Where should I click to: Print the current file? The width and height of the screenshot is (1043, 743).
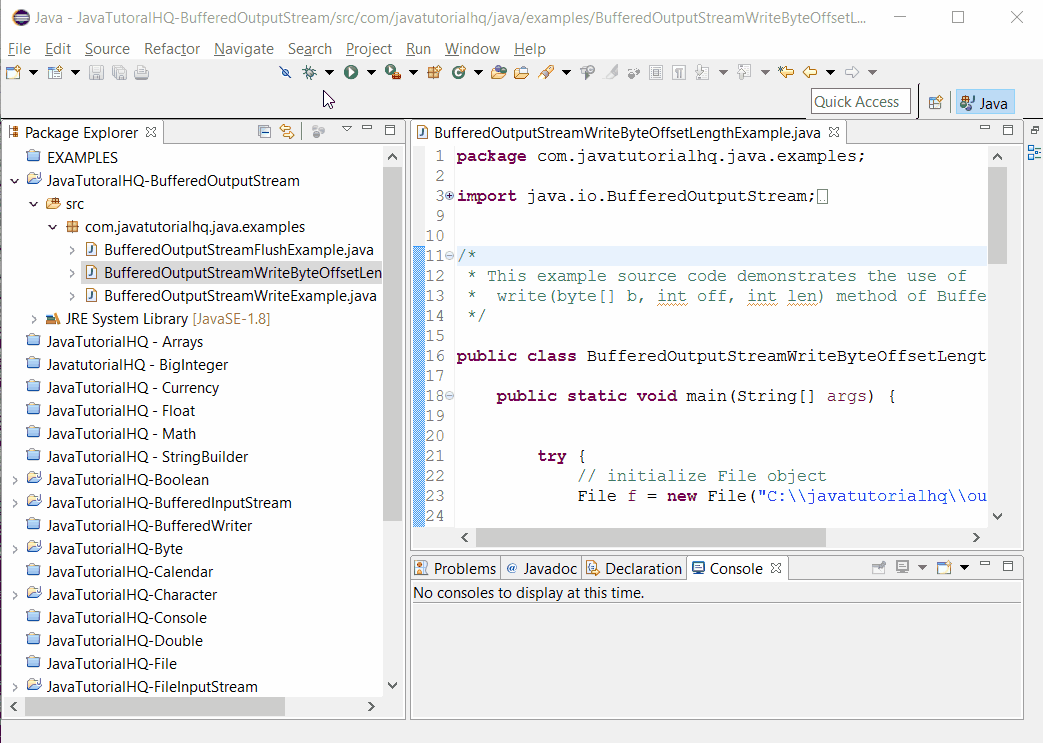139,72
